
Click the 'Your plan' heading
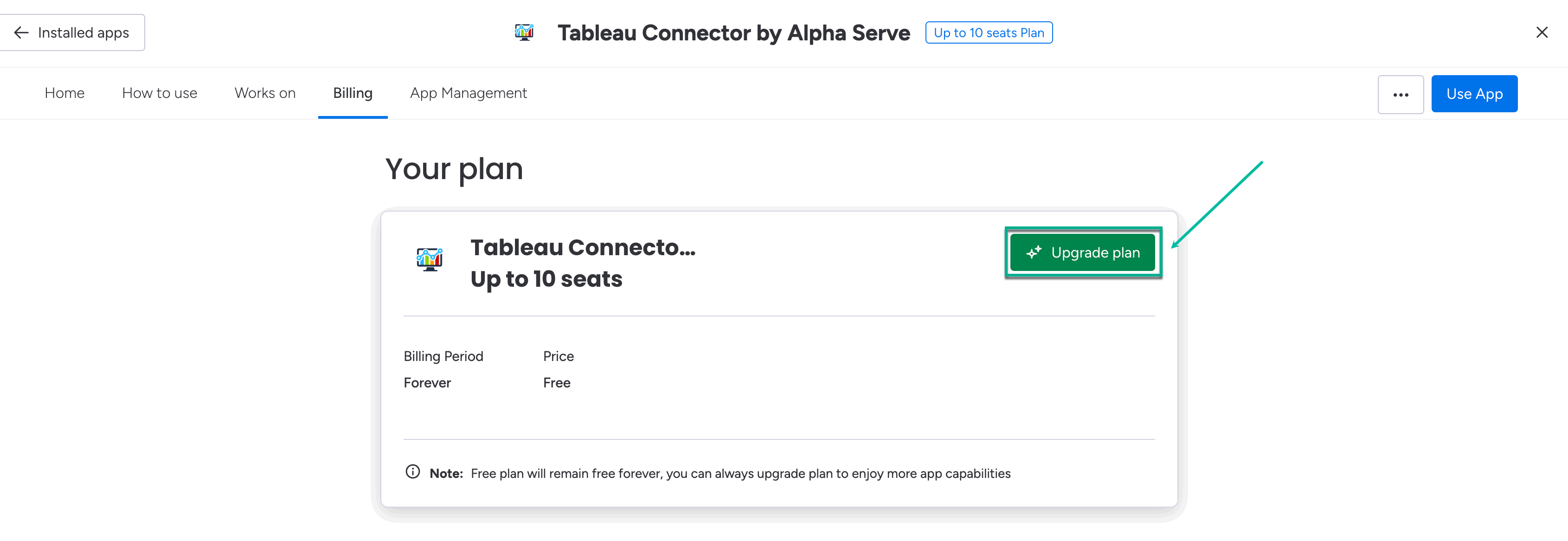454,168
